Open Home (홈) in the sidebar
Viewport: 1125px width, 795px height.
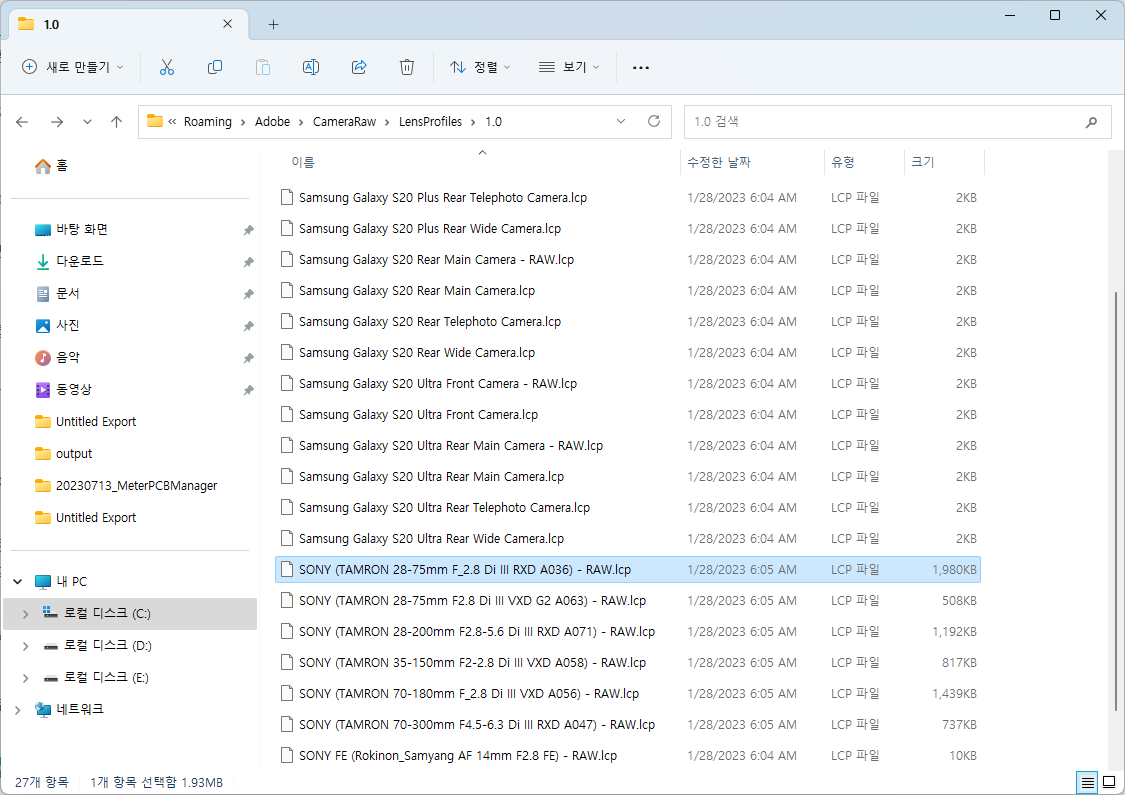[52, 166]
